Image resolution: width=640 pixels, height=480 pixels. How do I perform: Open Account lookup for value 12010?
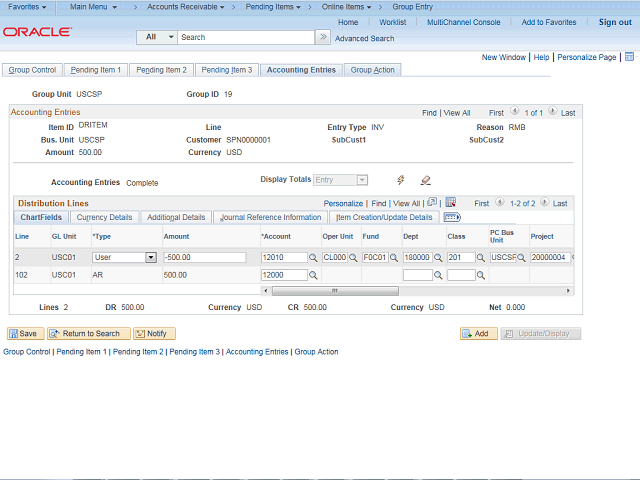point(313,258)
